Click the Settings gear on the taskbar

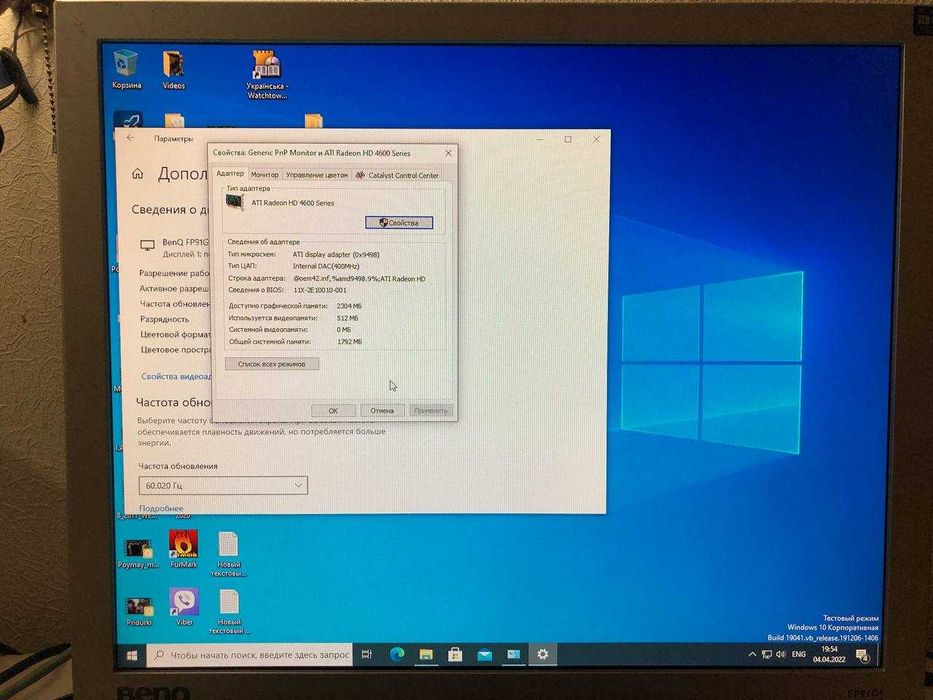(542, 654)
